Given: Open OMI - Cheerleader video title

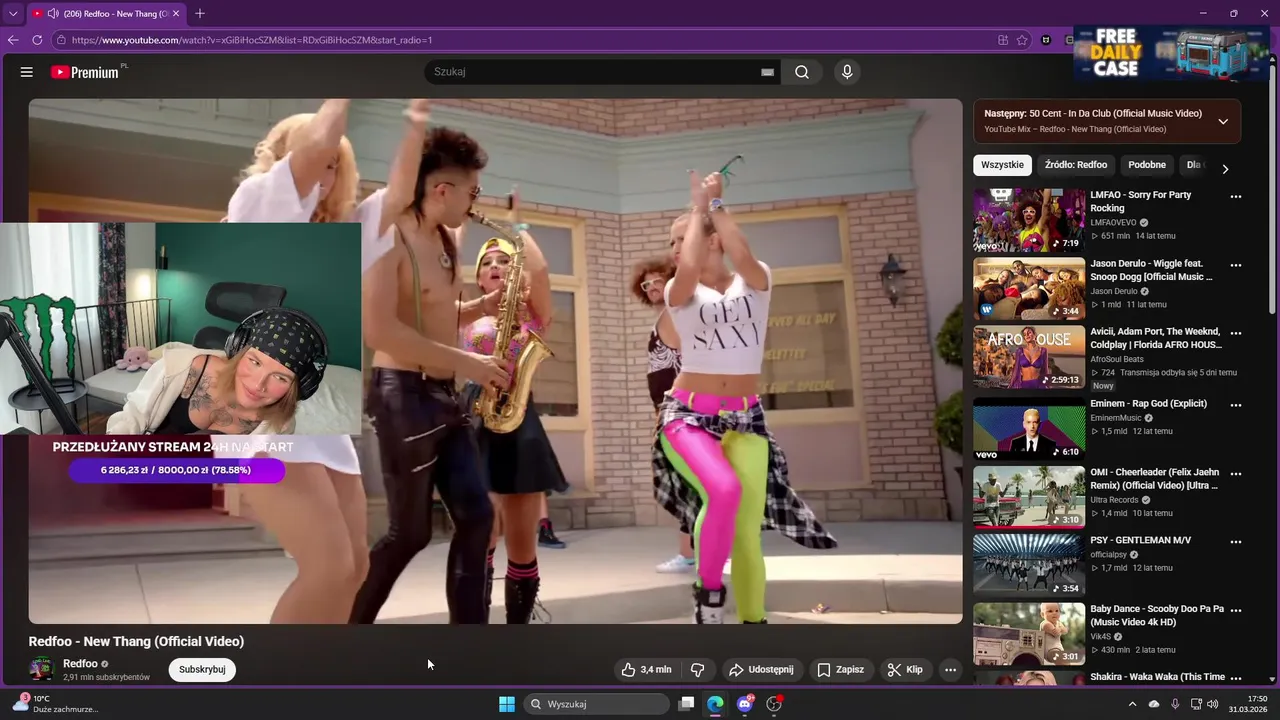Looking at the screenshot, I should [x=1155, y=479].
